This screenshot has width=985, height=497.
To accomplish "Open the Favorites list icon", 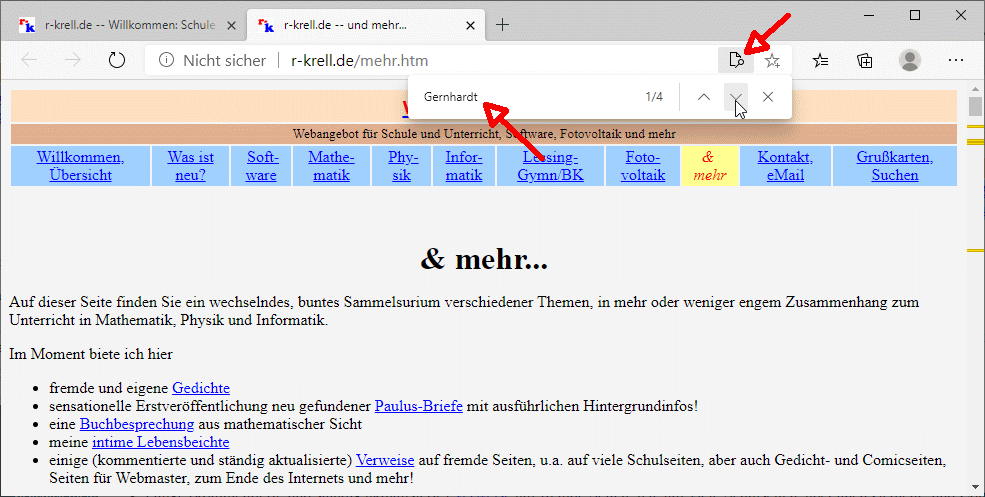I will pos(821,60).
